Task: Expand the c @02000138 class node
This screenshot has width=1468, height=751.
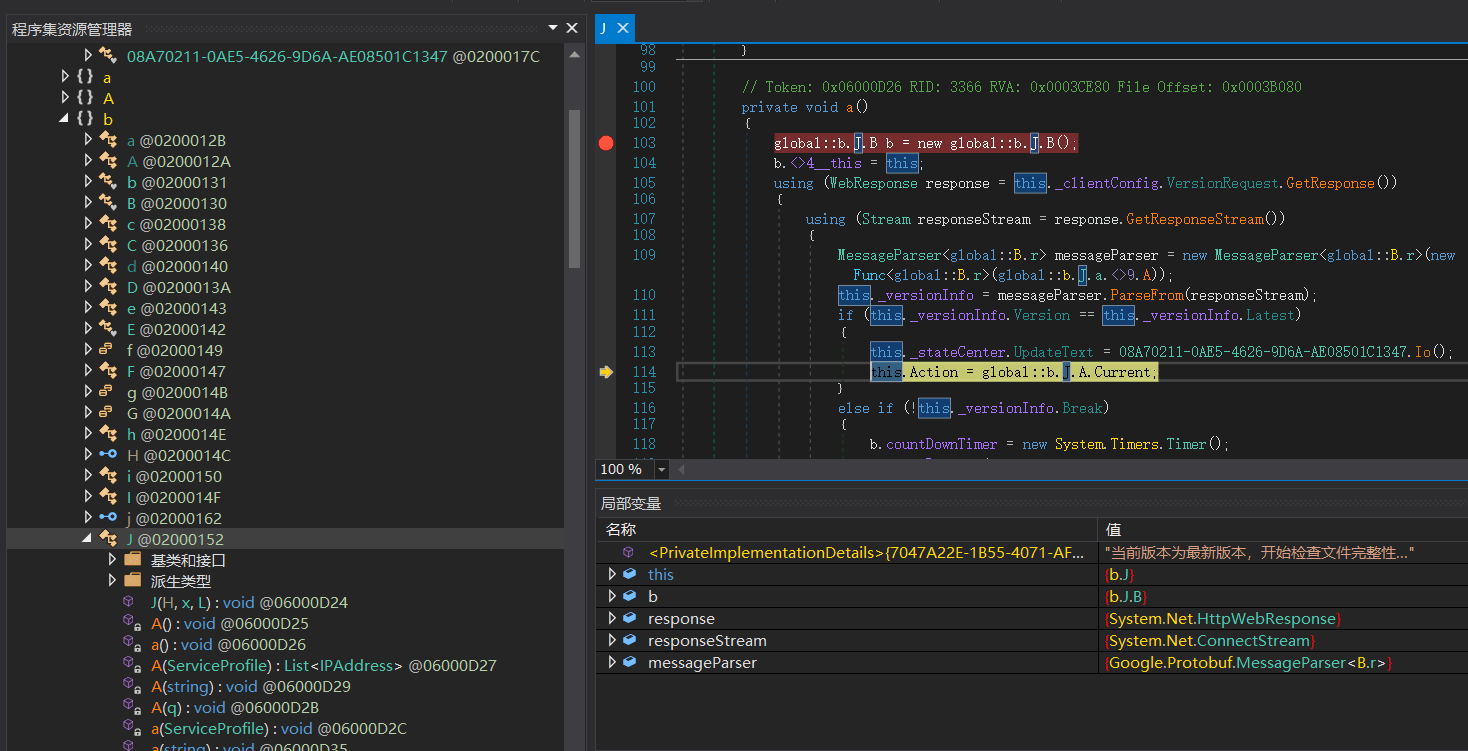Action: pyautogui.click(x=88, y=224)
